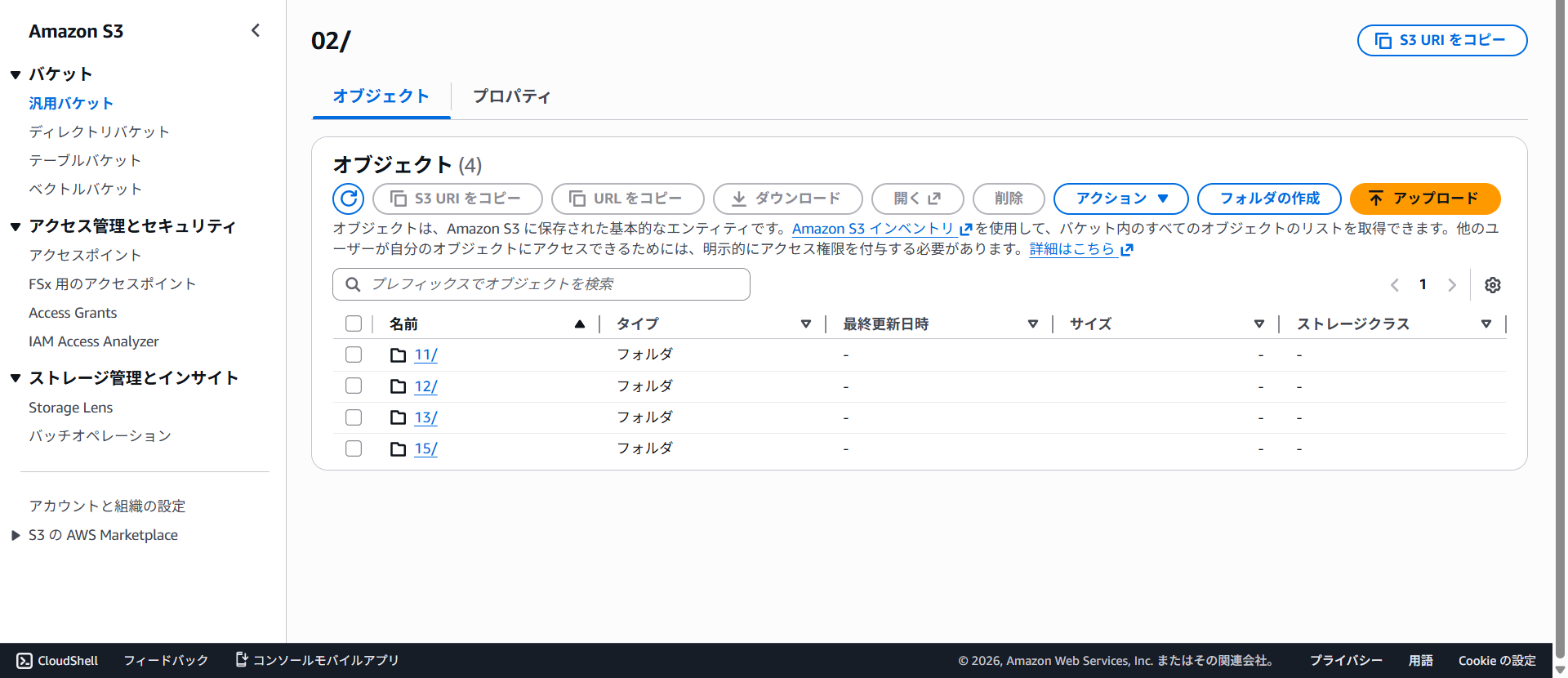Image resolution: width=1568 pixels, height=678 pixels.
Task: Open table preferences gear icon
Action: (1493, 285)
